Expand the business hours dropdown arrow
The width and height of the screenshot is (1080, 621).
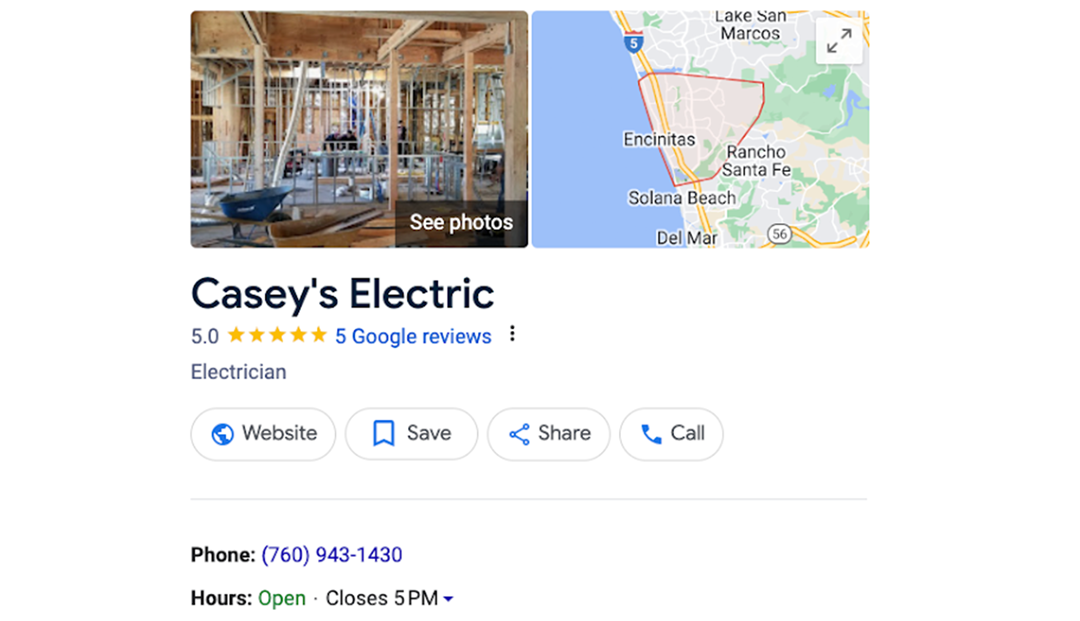coord(448,599)
